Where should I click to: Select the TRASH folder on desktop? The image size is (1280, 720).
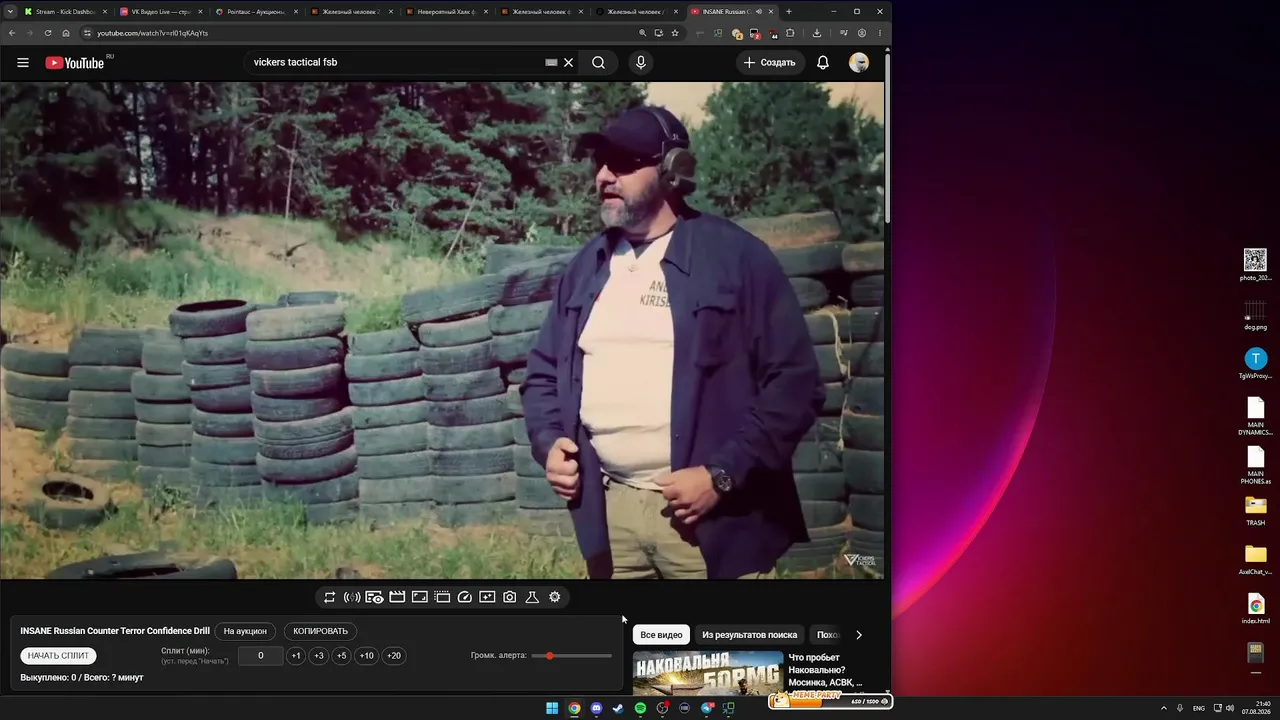click(x=1255, y=511)
